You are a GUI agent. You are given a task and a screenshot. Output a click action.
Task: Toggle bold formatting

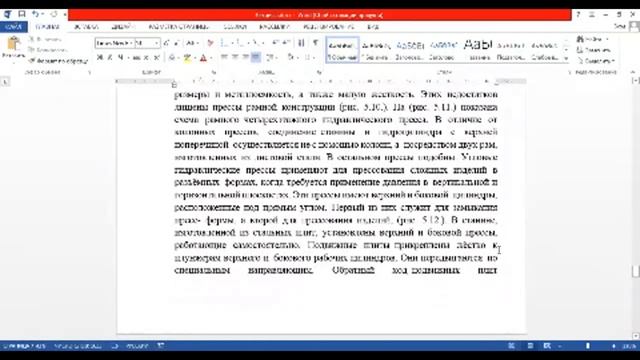tap(100, 58)
